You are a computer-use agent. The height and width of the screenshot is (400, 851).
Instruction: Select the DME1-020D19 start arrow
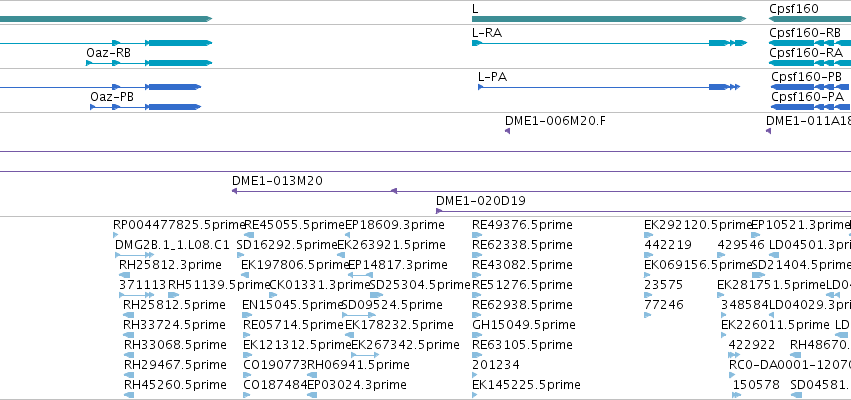(x=439, y=211)
